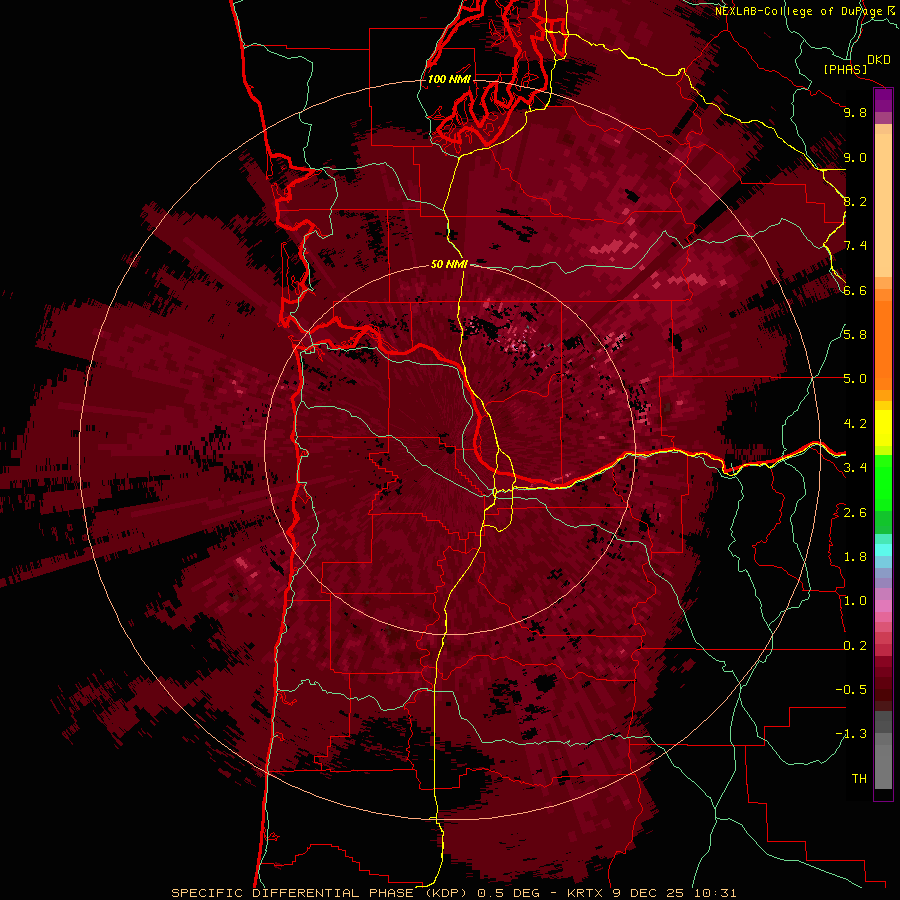Click the cyan segment of the colorbar
900x900 pixels.
[x=883, y=550]
